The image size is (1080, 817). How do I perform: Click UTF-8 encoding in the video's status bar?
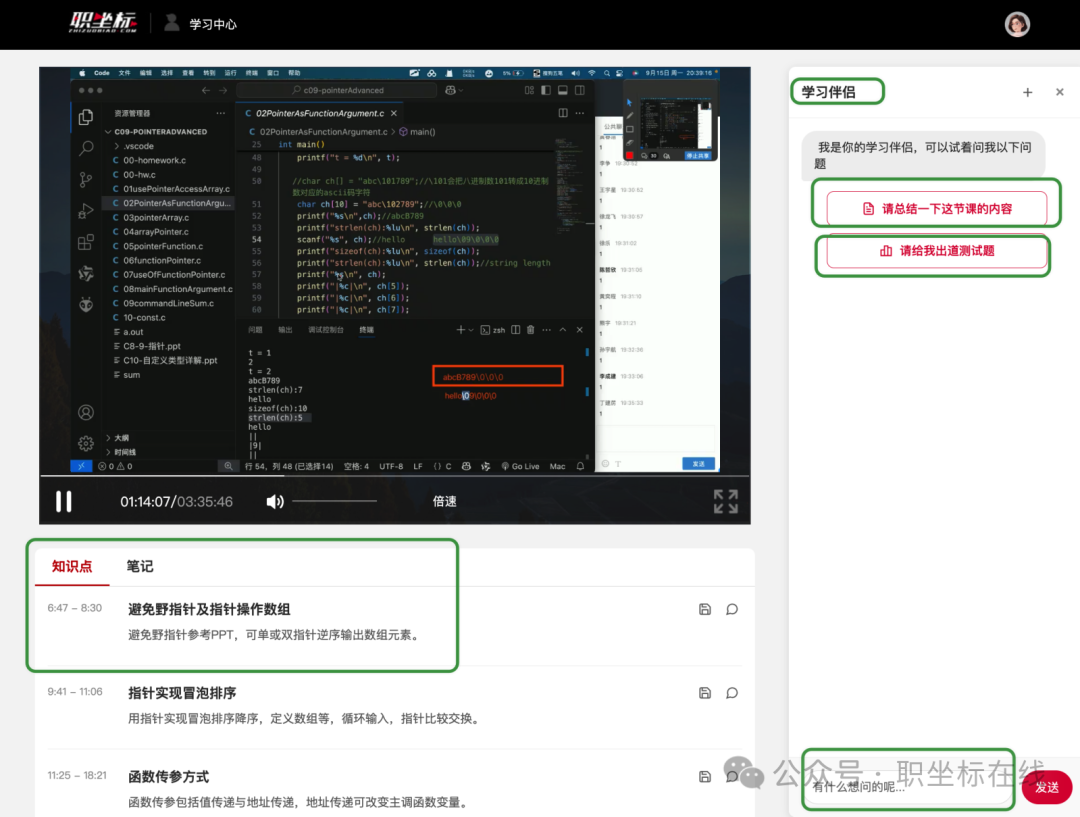(391, 466)
